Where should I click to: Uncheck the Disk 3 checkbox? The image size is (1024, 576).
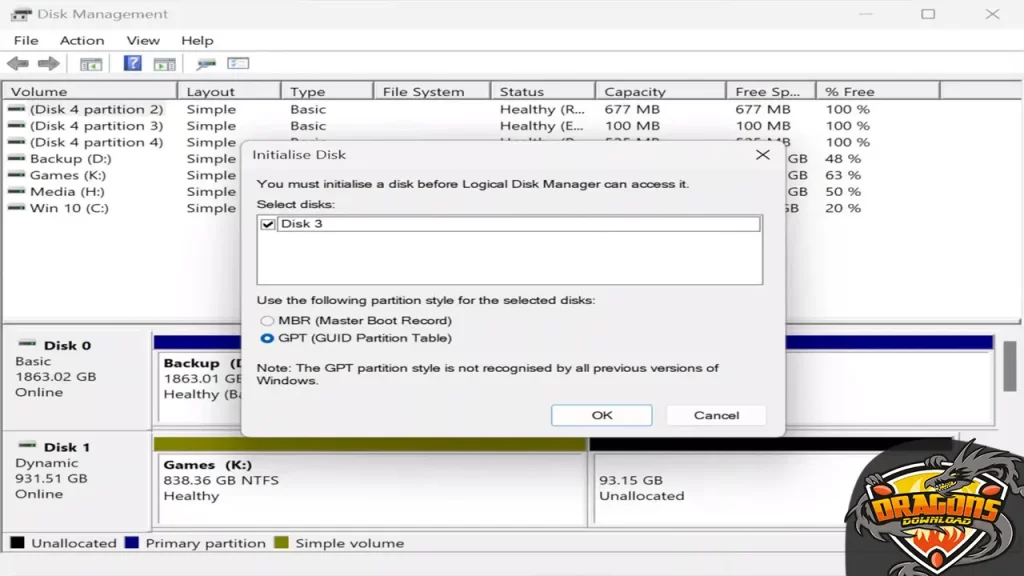[x=267, y=225]
